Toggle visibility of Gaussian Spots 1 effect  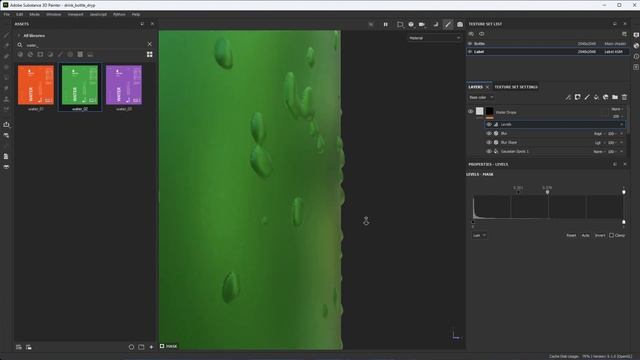pyautogui.click(x=489, y=151)
